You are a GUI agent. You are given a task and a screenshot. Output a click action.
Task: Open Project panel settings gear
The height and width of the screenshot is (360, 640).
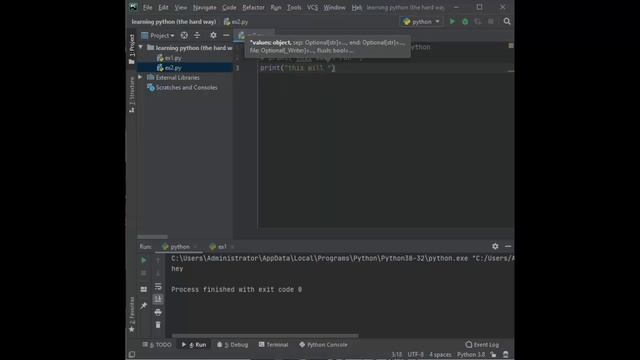pyautogui.click(x=213, y=36)
